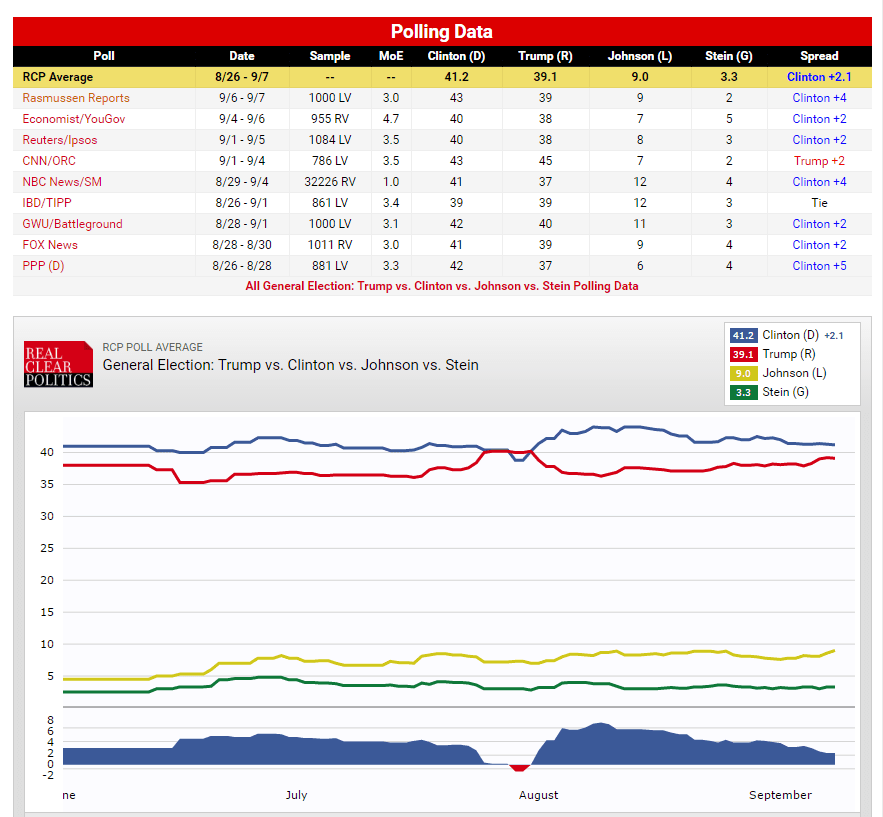Click the All General Election polling data link

point(441,286)
